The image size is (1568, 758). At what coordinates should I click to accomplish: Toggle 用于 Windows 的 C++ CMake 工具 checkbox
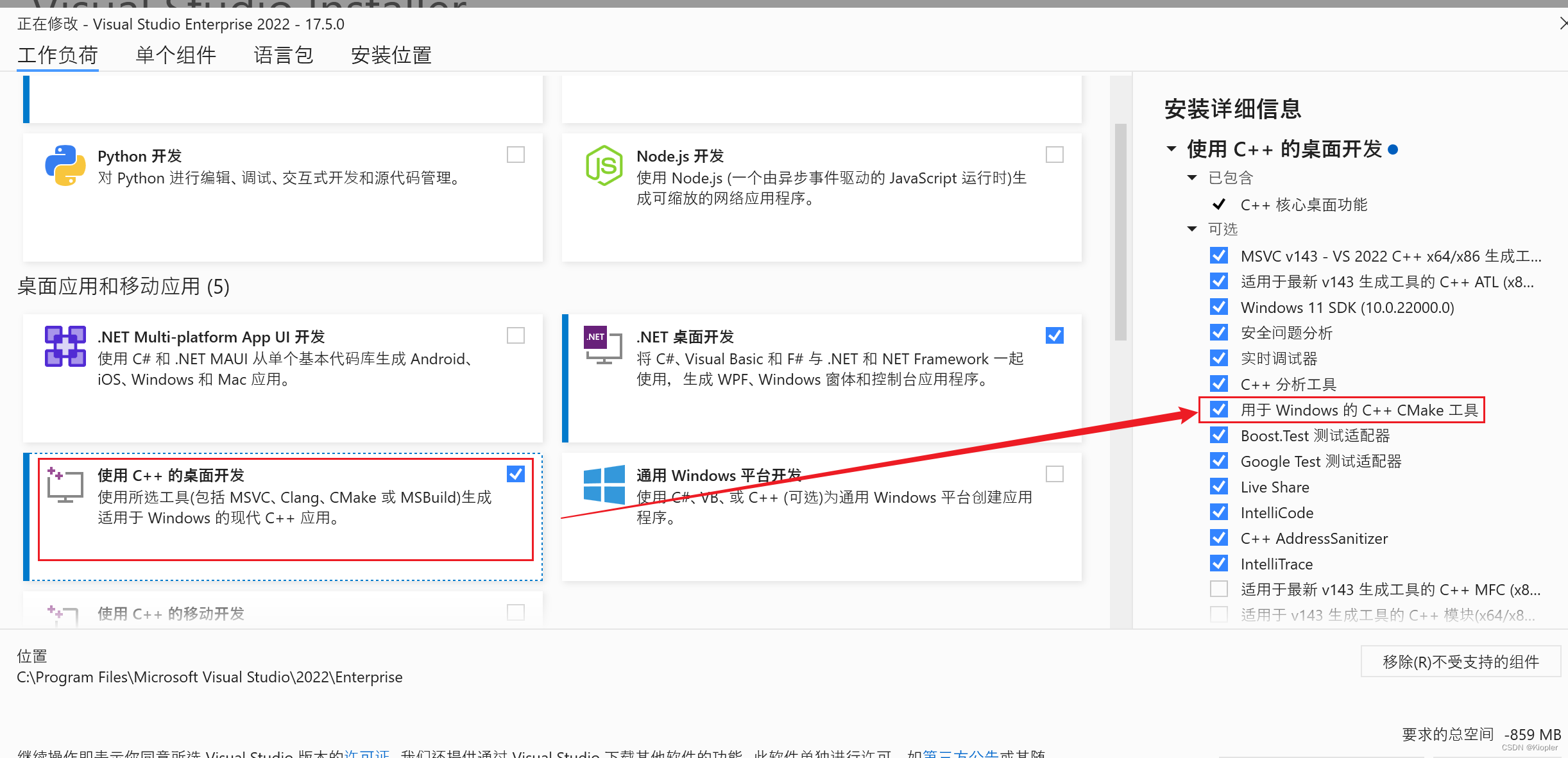[1219, 409]
